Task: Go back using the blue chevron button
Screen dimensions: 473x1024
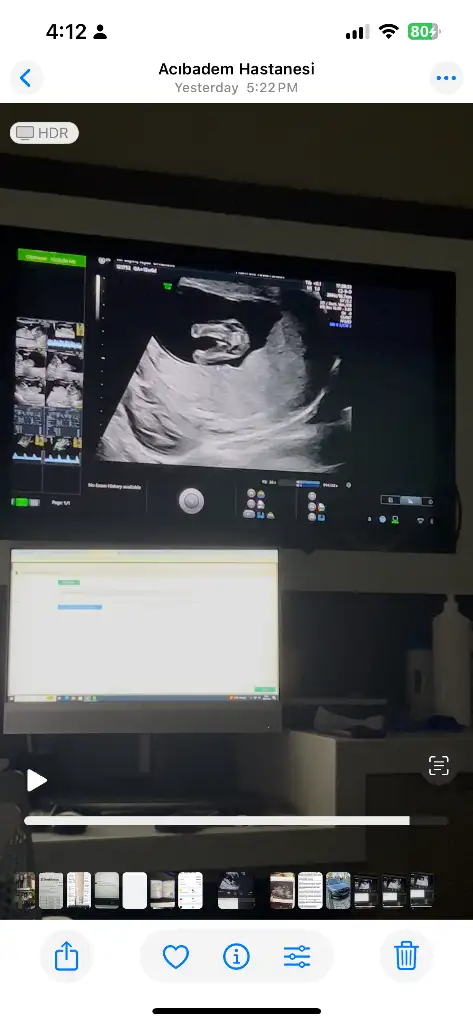Action: [26, 78]
